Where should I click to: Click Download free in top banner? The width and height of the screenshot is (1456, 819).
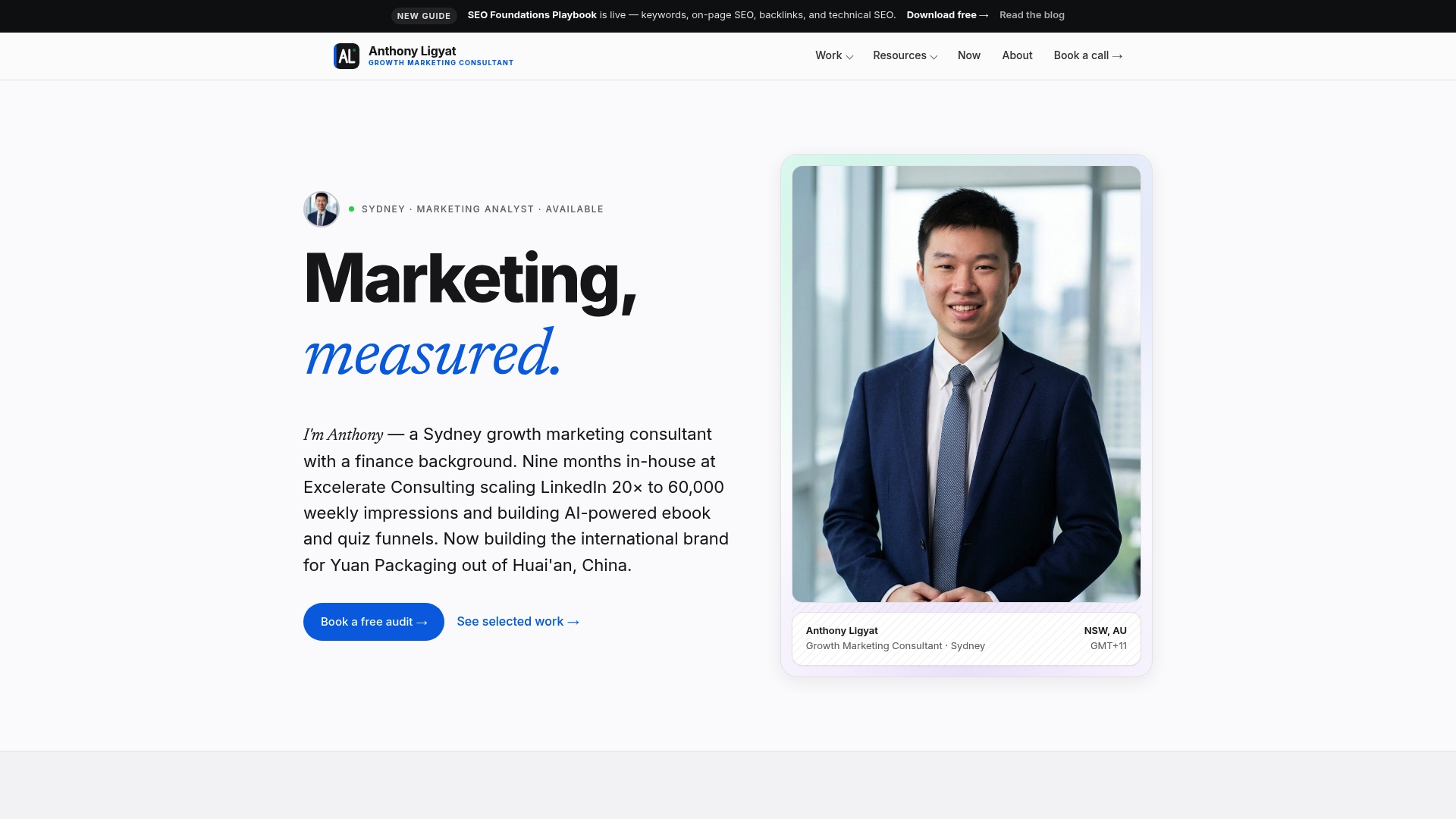click(947, 15)
